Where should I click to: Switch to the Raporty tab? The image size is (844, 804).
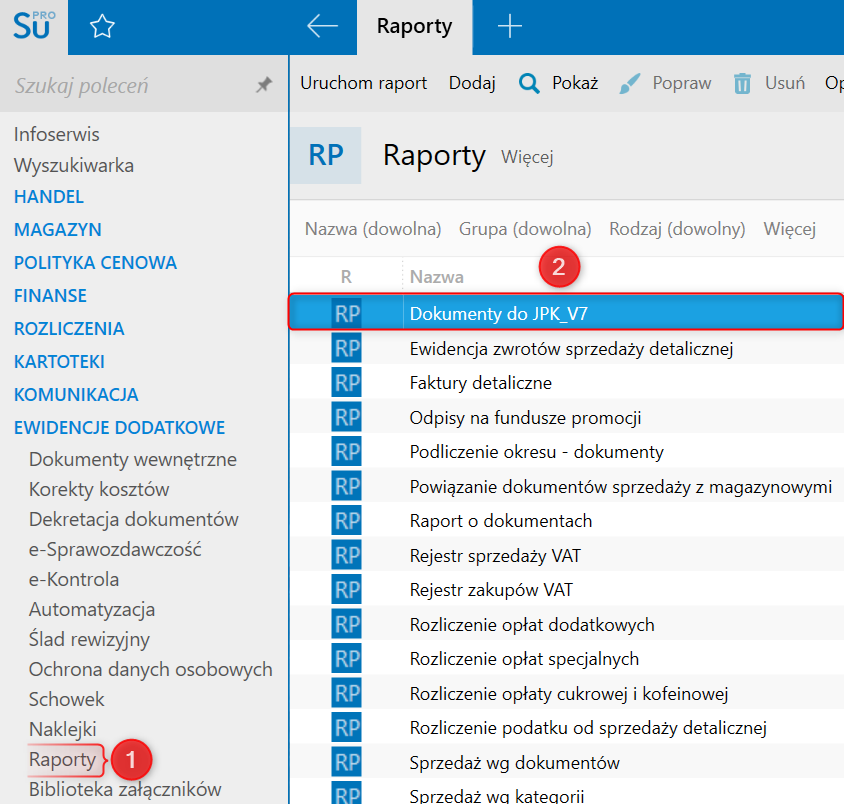(414, 27)
